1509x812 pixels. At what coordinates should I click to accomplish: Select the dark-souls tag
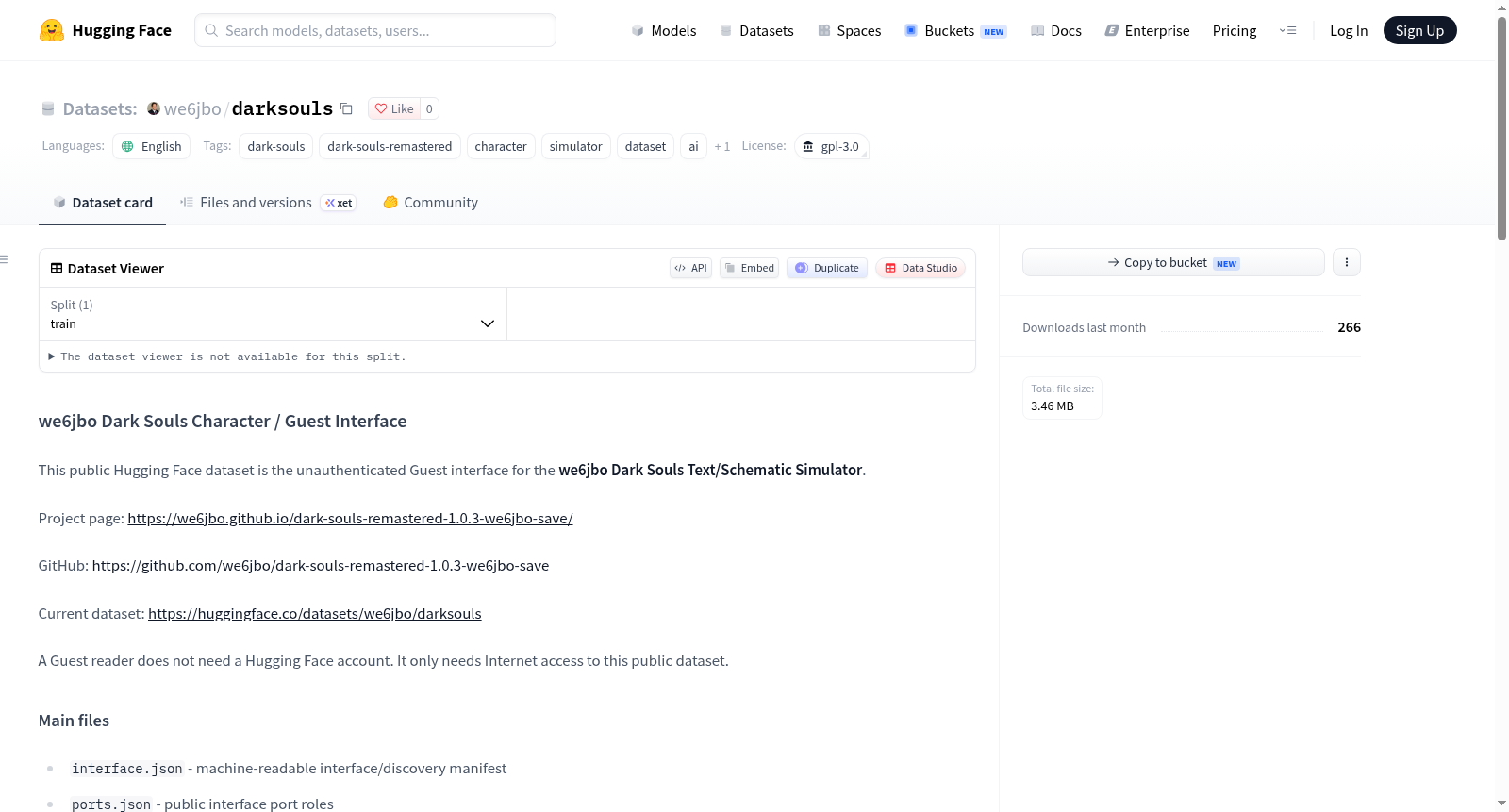pos(276,146)
